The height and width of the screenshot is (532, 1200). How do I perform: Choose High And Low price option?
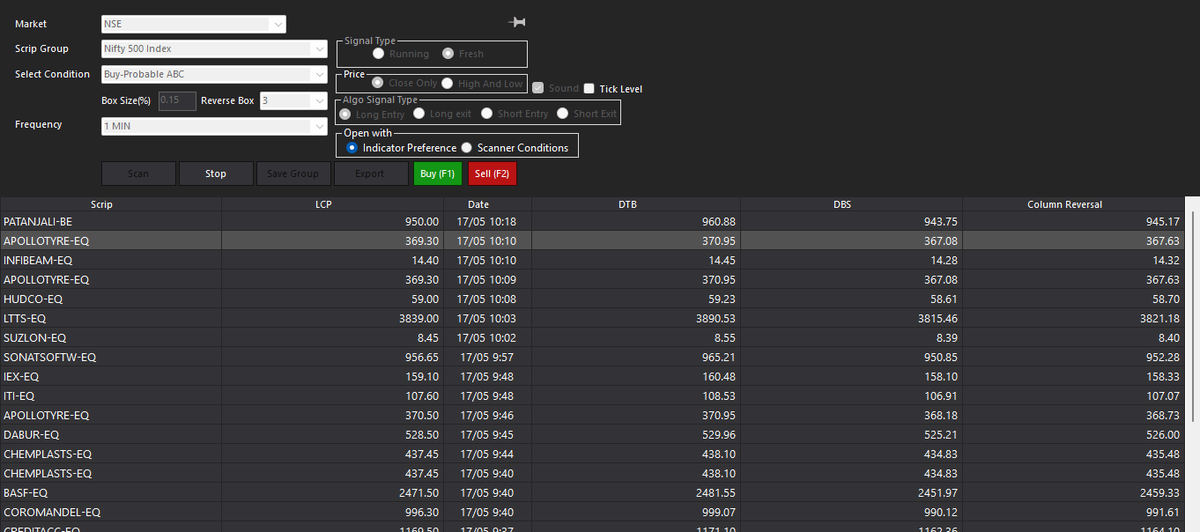[448, 84]
